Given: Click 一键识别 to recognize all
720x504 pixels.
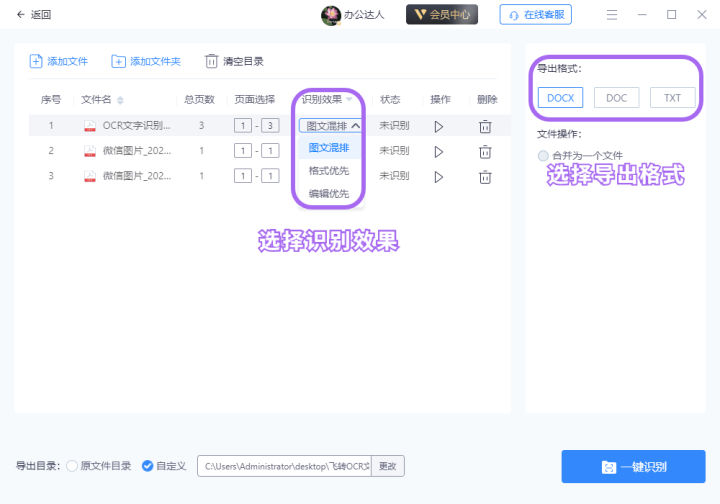Looking at the screenshot, I should 633,466.
